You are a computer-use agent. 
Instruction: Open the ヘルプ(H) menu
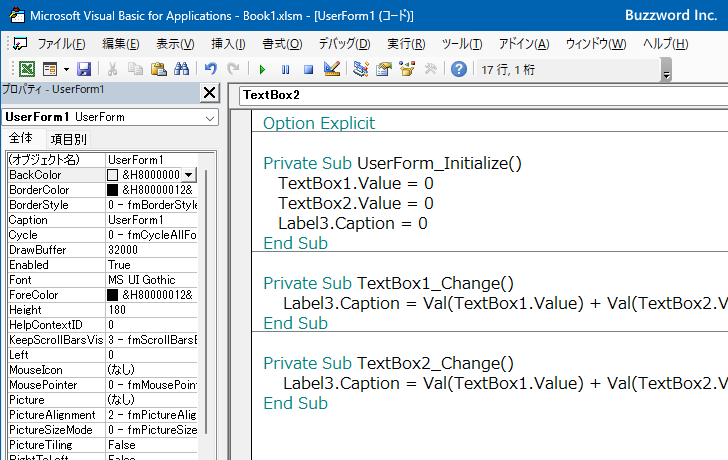(x=665, y=44)
